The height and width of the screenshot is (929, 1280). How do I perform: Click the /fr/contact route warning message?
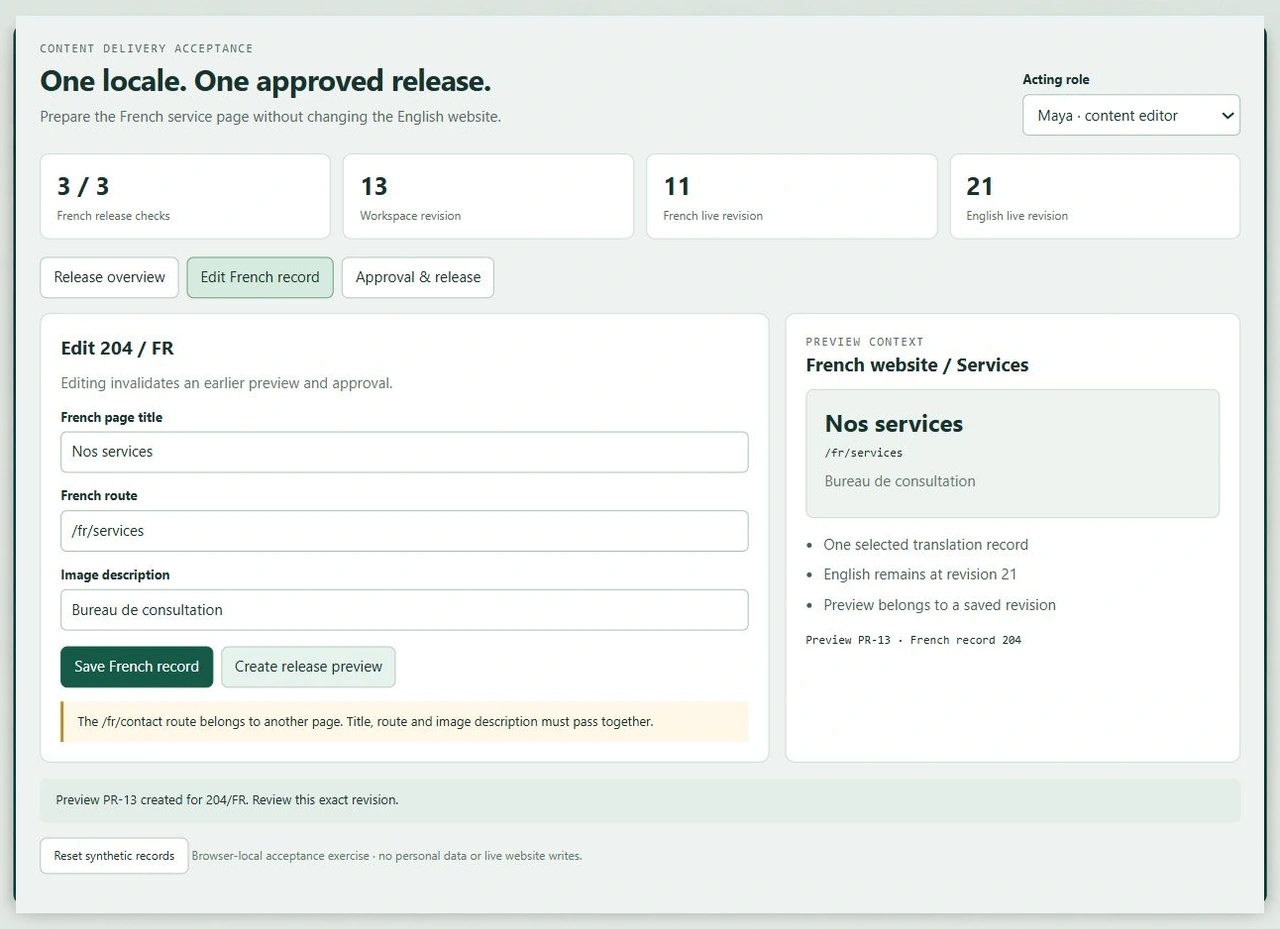coord(404,722)
